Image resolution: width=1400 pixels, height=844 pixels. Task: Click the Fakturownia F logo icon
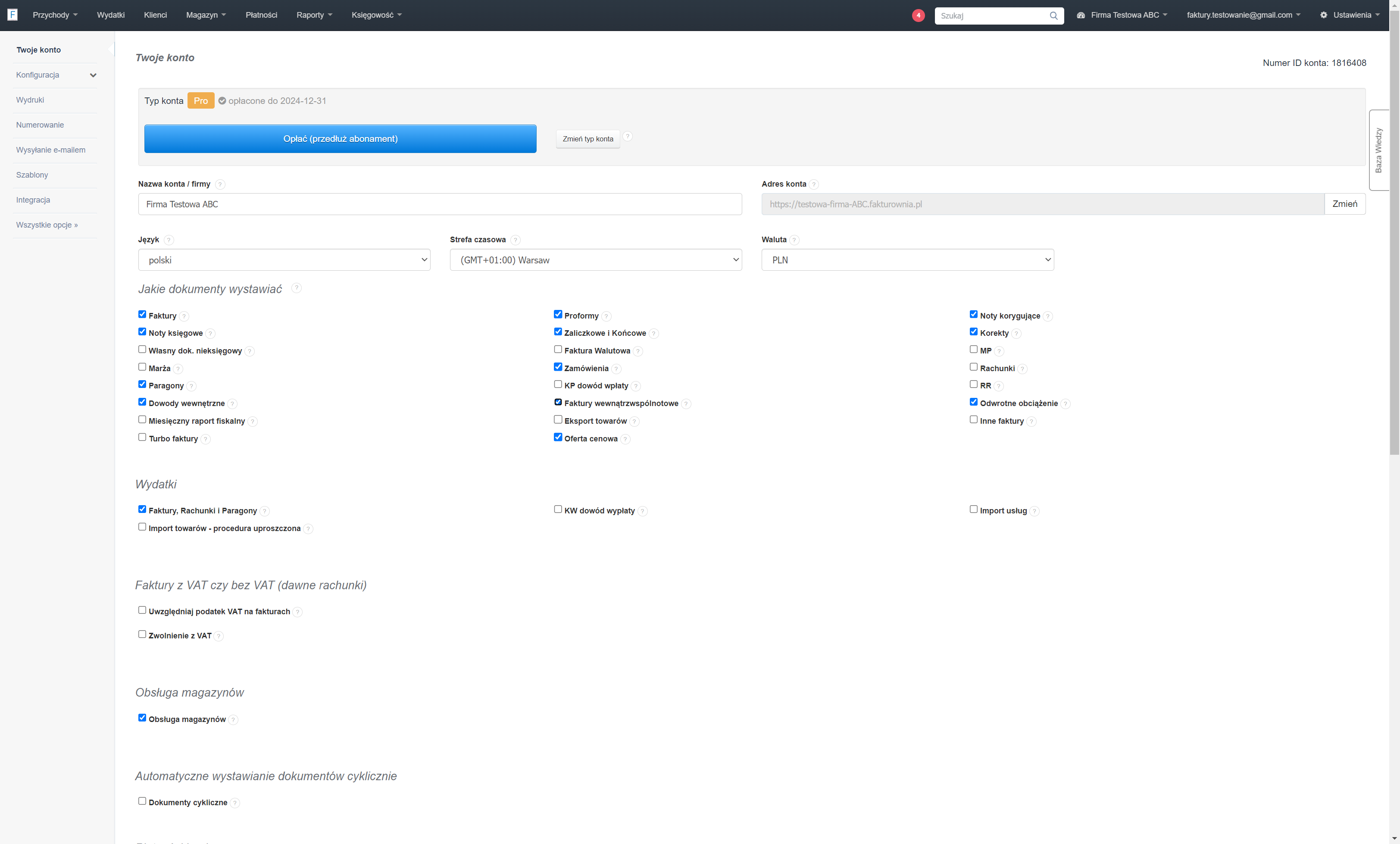click(x=12, y=15)
